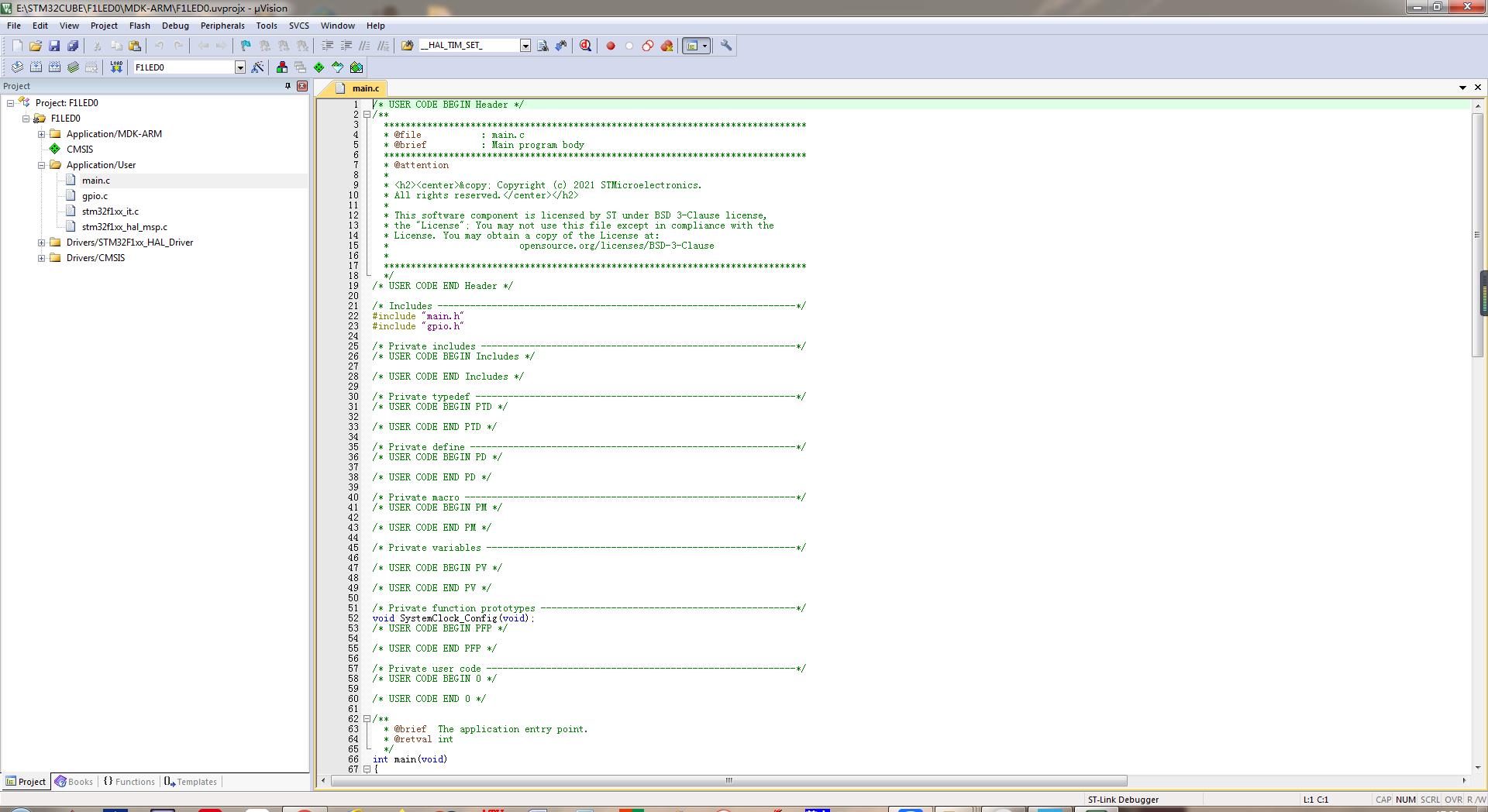Pin the Project panel auto-hide pushpin

coord(288,86)
